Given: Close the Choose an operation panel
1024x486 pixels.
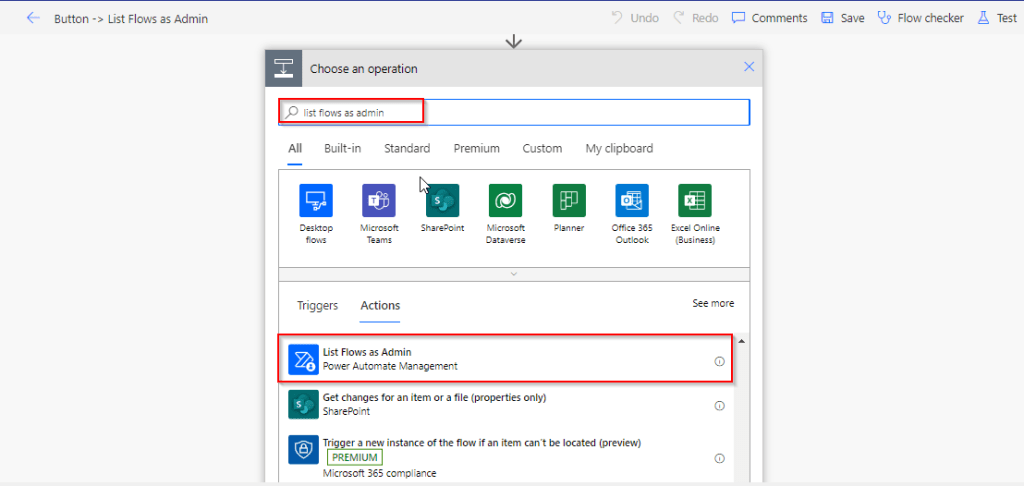Looking at the screenshot, I should [749, 67].
